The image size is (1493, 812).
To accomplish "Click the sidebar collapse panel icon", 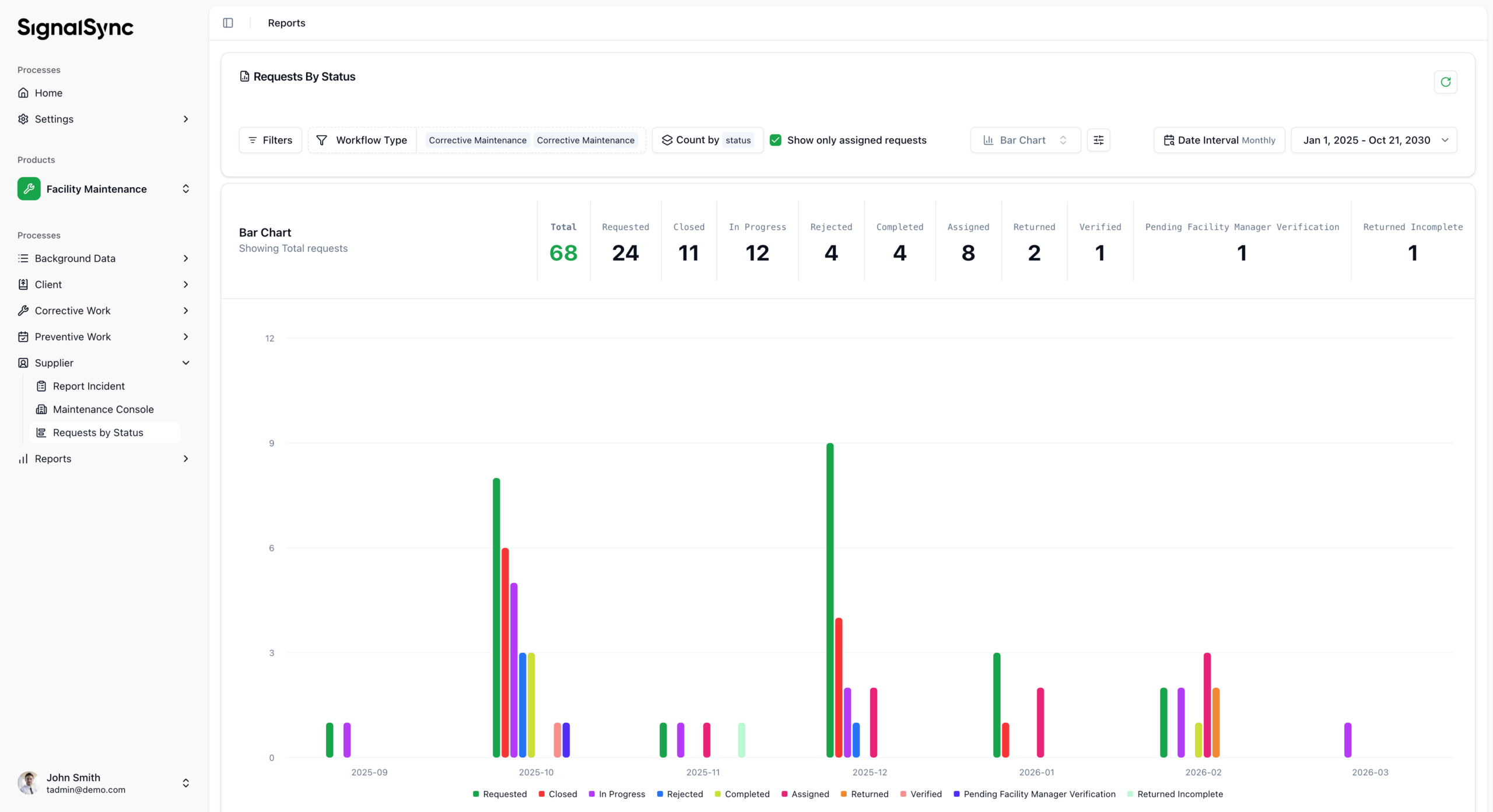I will coord(228,23).
